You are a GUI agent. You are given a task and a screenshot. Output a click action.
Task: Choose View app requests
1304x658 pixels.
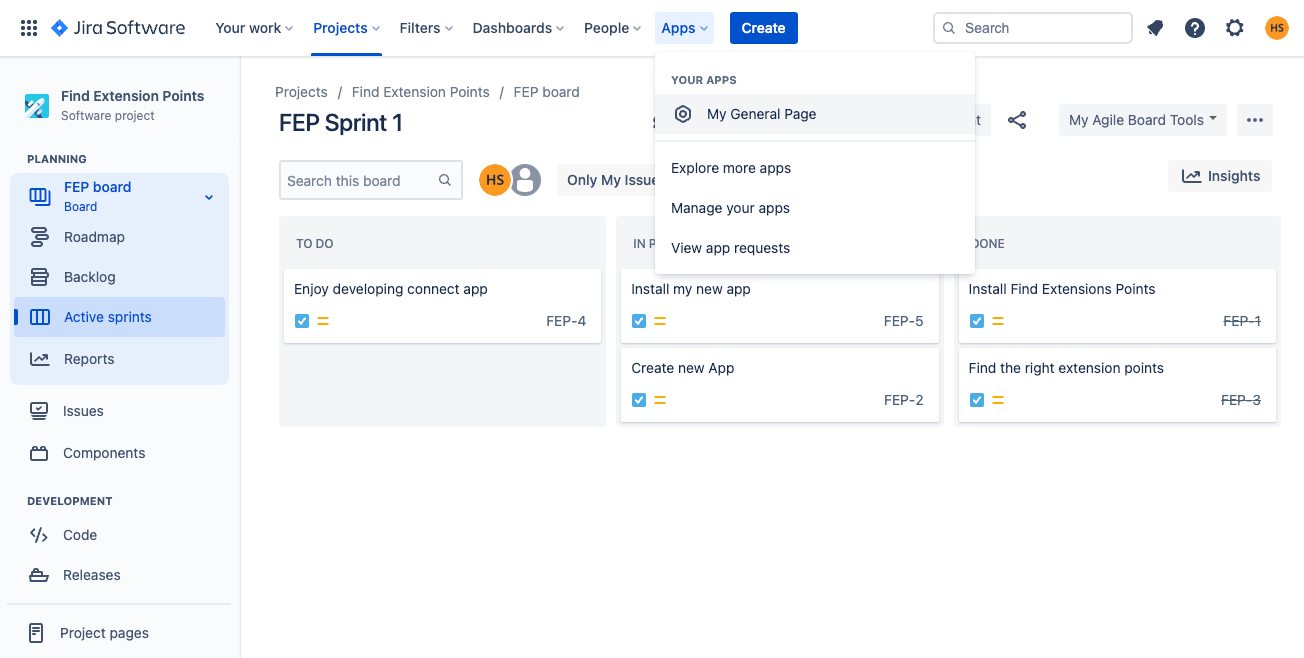pos(815,248)
